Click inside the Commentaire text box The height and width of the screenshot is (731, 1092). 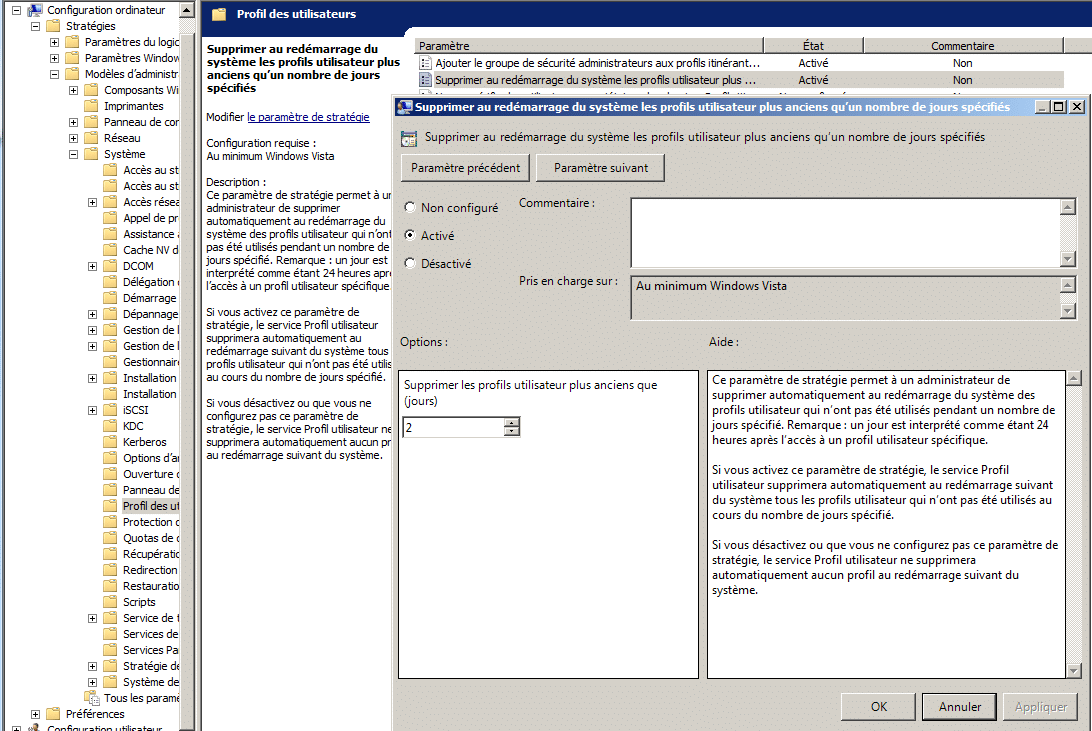click(845, 233)
